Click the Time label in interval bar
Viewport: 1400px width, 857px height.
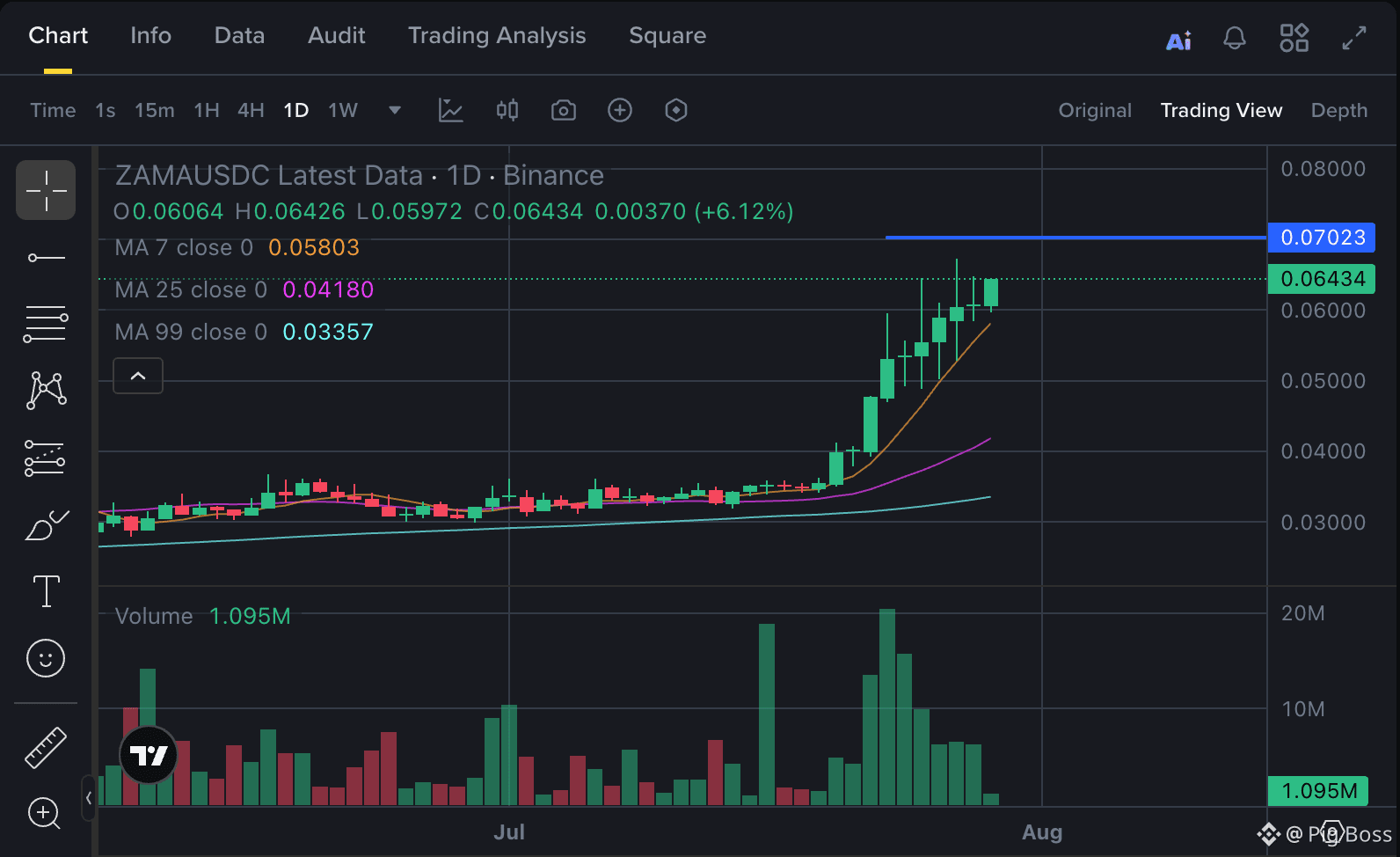point(53,110)
